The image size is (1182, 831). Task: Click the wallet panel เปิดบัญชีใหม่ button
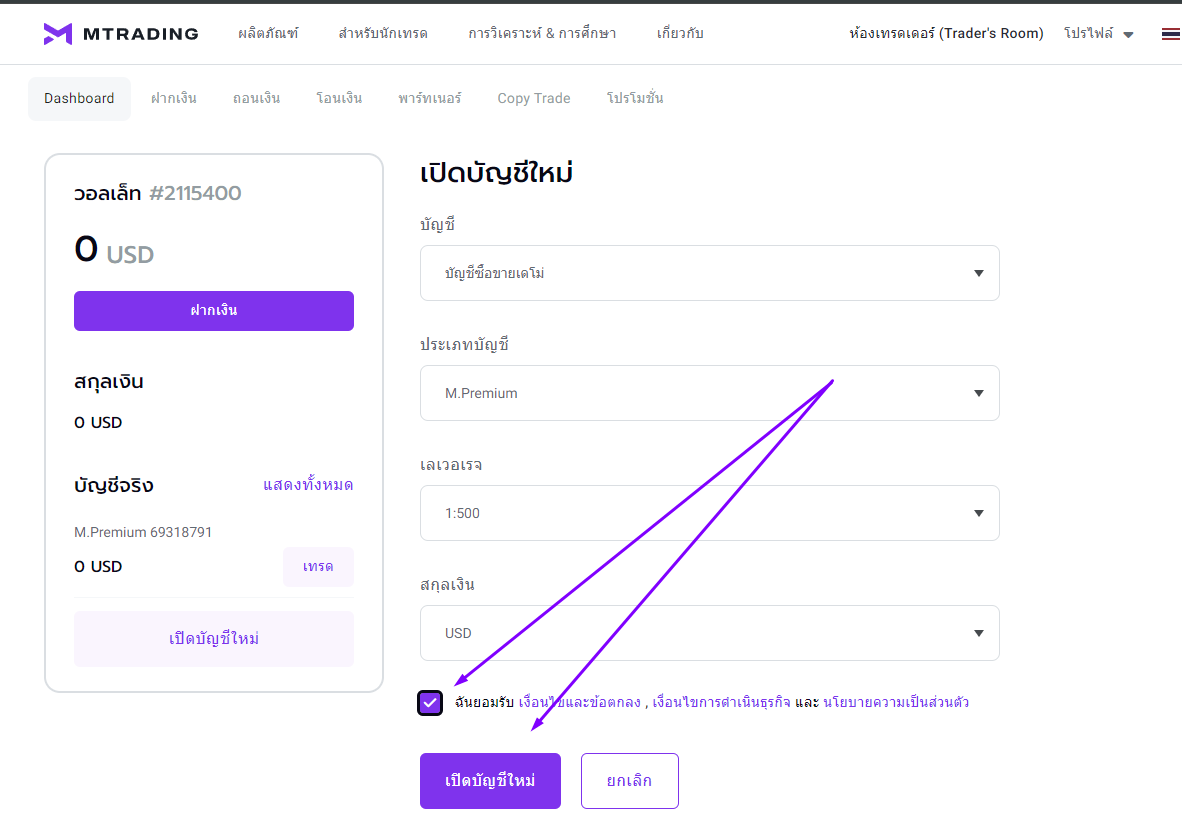coord(214,639)
